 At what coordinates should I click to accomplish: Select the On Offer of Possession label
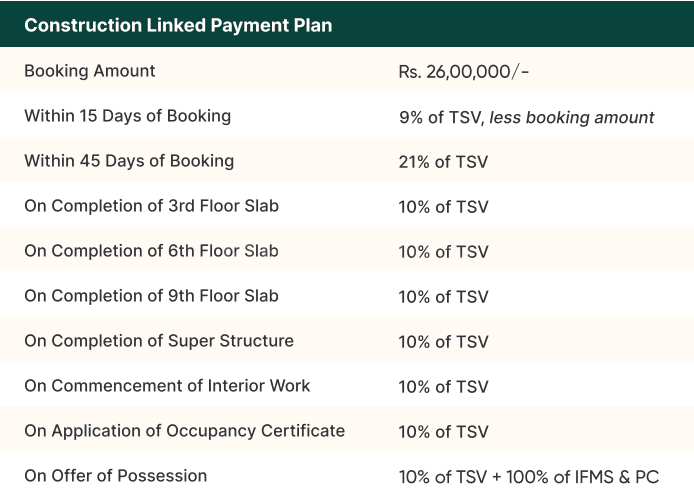point(116,476)
